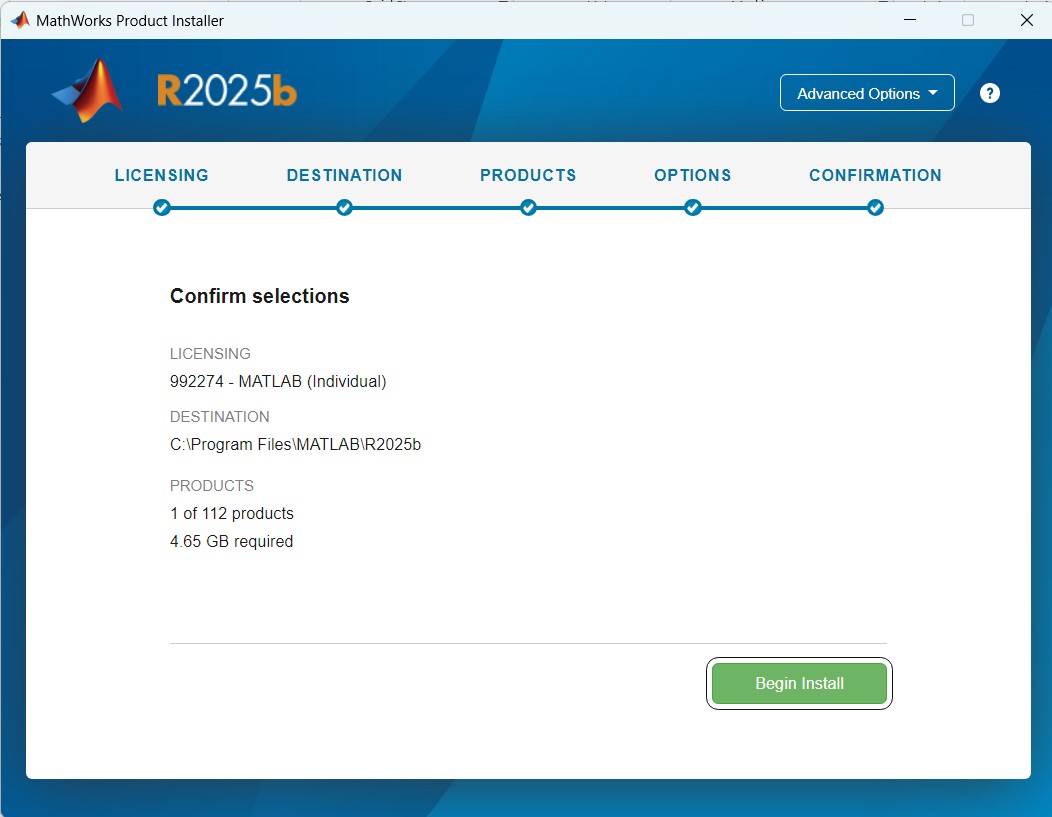Click the checkmark circle under Options
Viewport: 1052px width, 817px height.
pyautogui.click(x=692, y=208)
